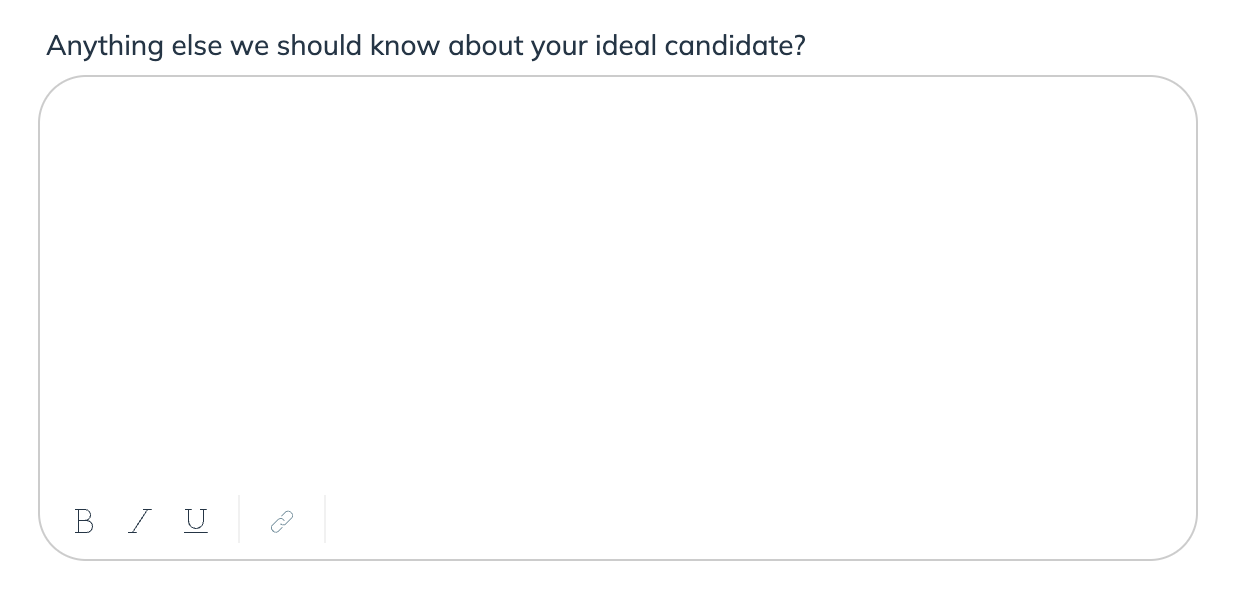
Task: Open the add link dialog from the toolbar
Action: [x=282, y=521]
